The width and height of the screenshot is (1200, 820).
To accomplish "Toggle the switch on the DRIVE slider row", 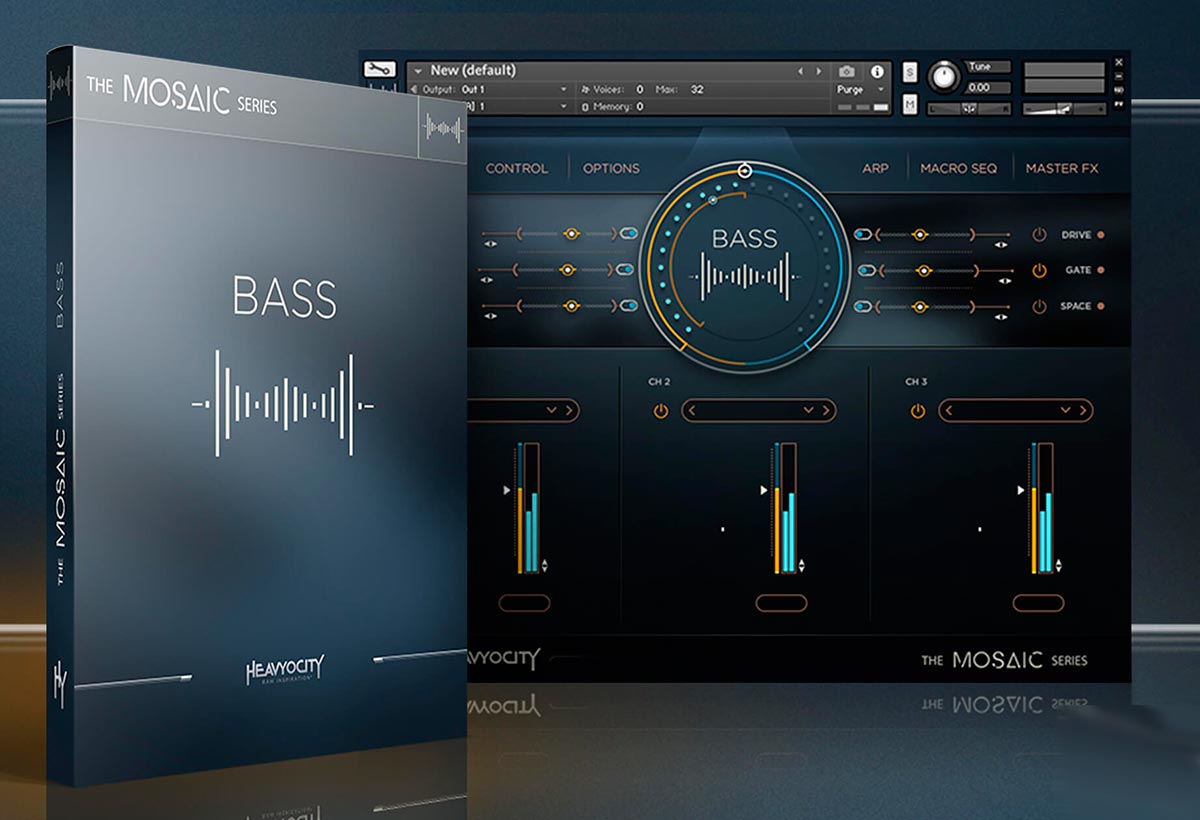I will click(863, 234).
